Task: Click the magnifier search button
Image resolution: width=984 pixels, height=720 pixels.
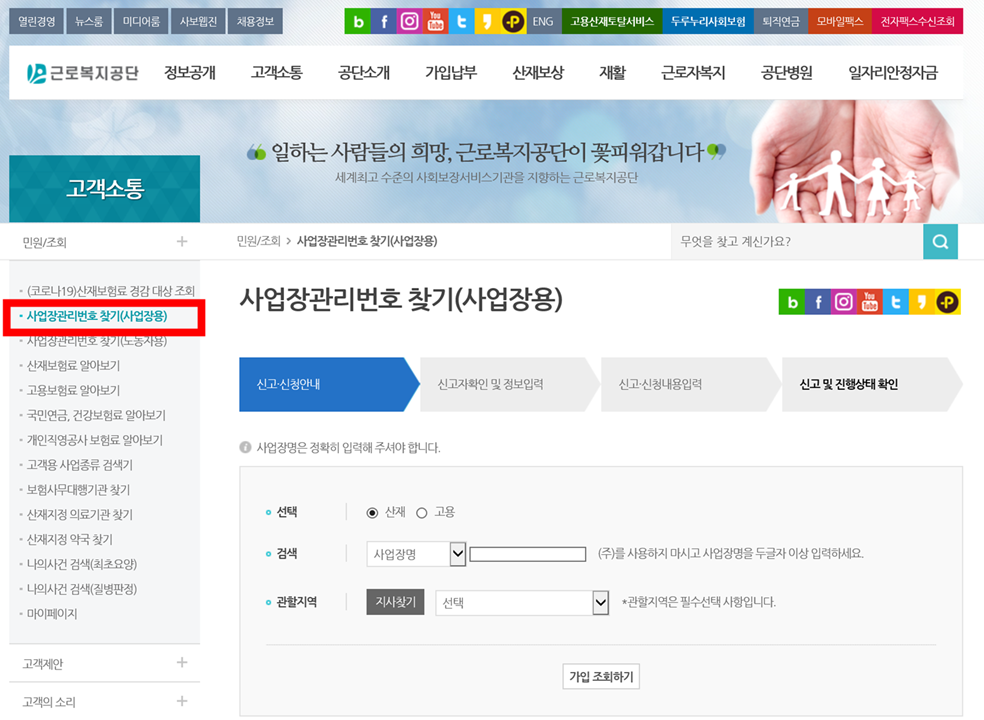Action: (940, 242)
